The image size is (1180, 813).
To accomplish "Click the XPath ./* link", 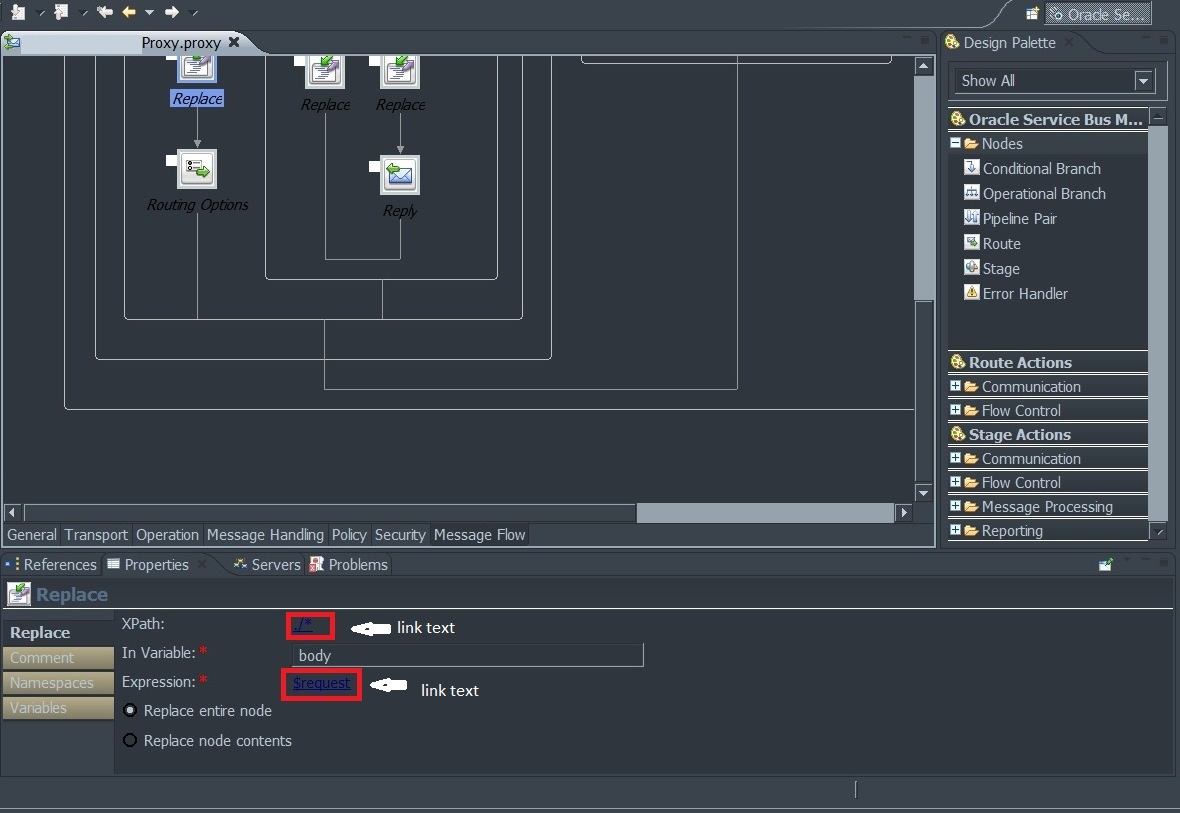I will coord(303,625).
